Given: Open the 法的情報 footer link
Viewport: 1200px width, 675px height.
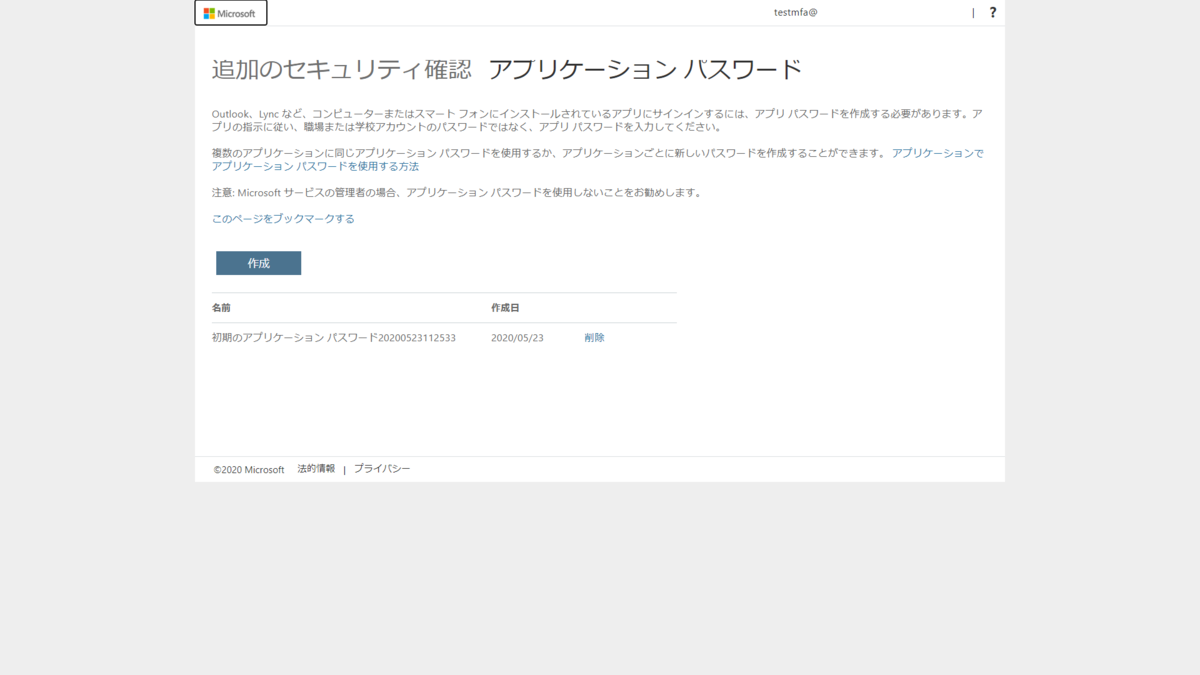Looking at the screenshot, I should [316, 469].
